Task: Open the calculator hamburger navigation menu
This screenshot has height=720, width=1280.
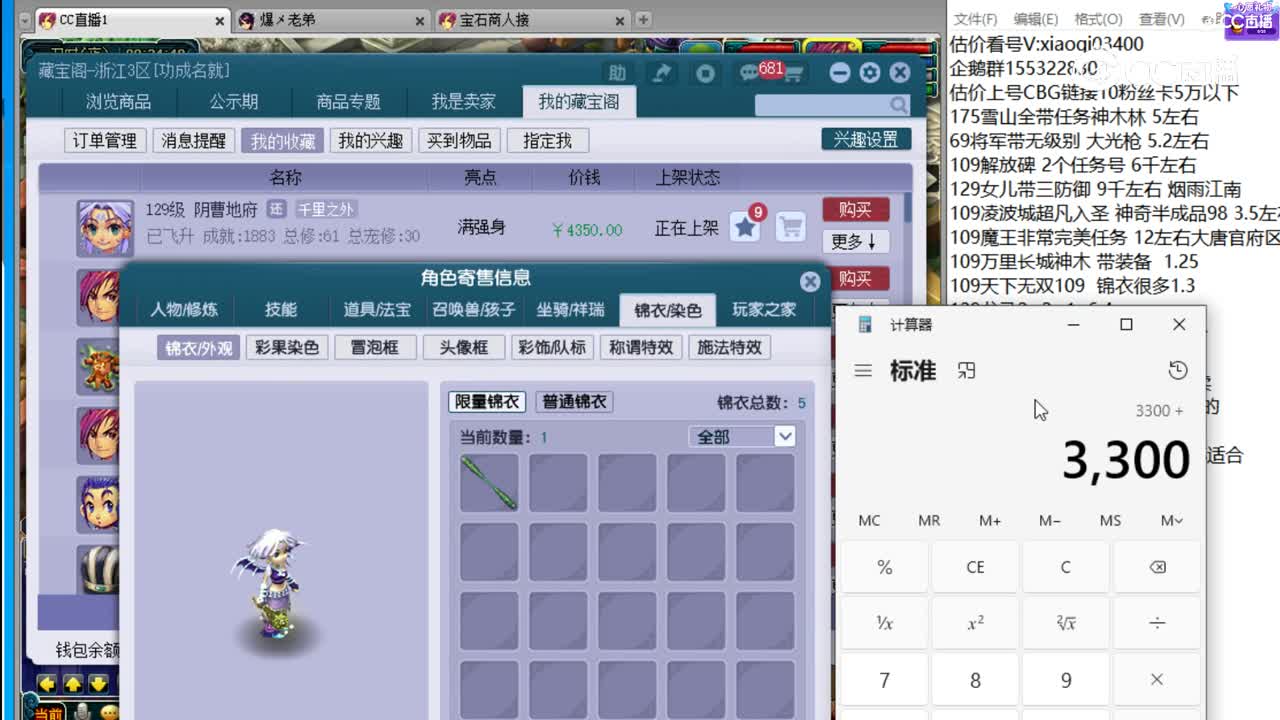Action: (x=862, y=369)
